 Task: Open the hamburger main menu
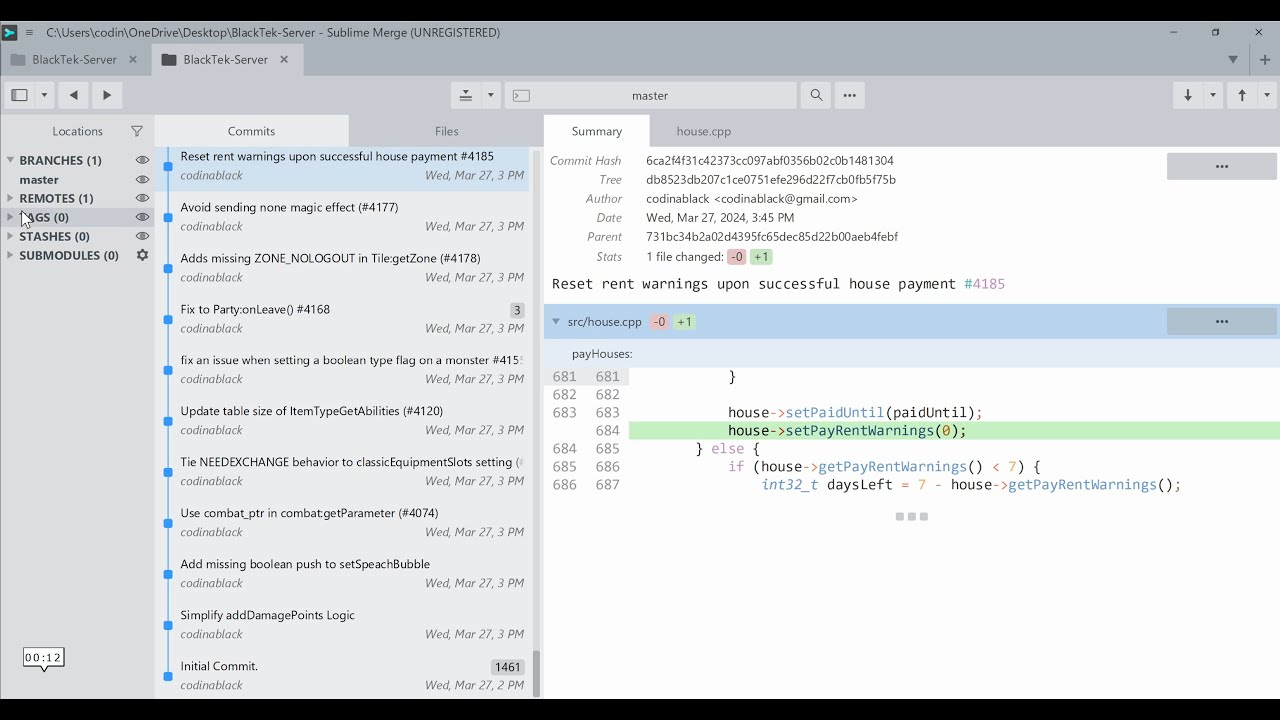[x=29, y=32]
